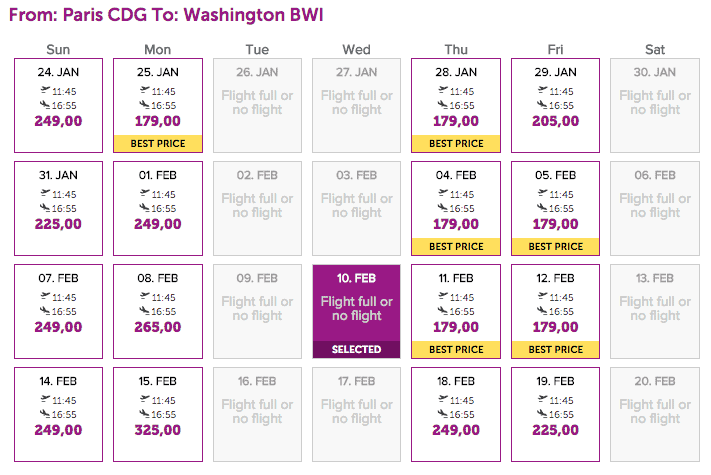Click the unavailable 26. JAN date cell
Screen dimensions: 711x475
pos(257,106)
